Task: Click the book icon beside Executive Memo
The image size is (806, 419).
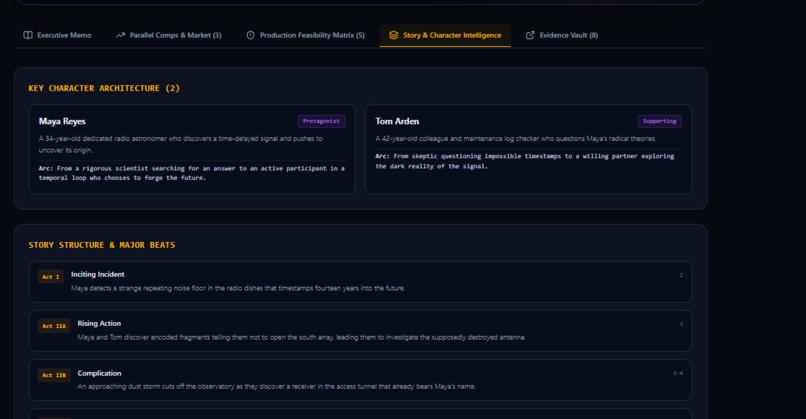Action: pos(28,35)
